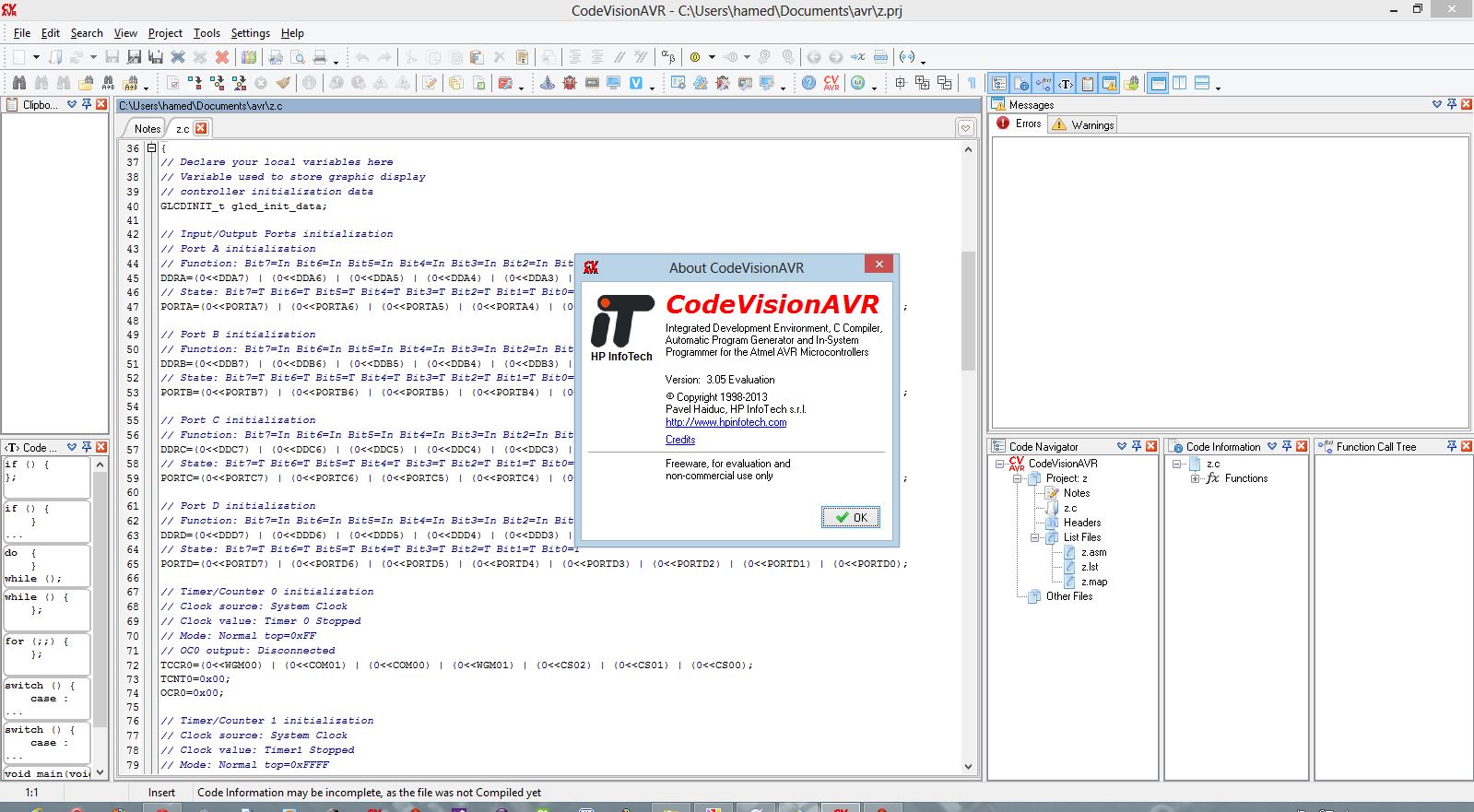Click the special characters alpha-beta icon
Image resolution: width=1474 pixels, height=812 pixels.
click(668, 57)
